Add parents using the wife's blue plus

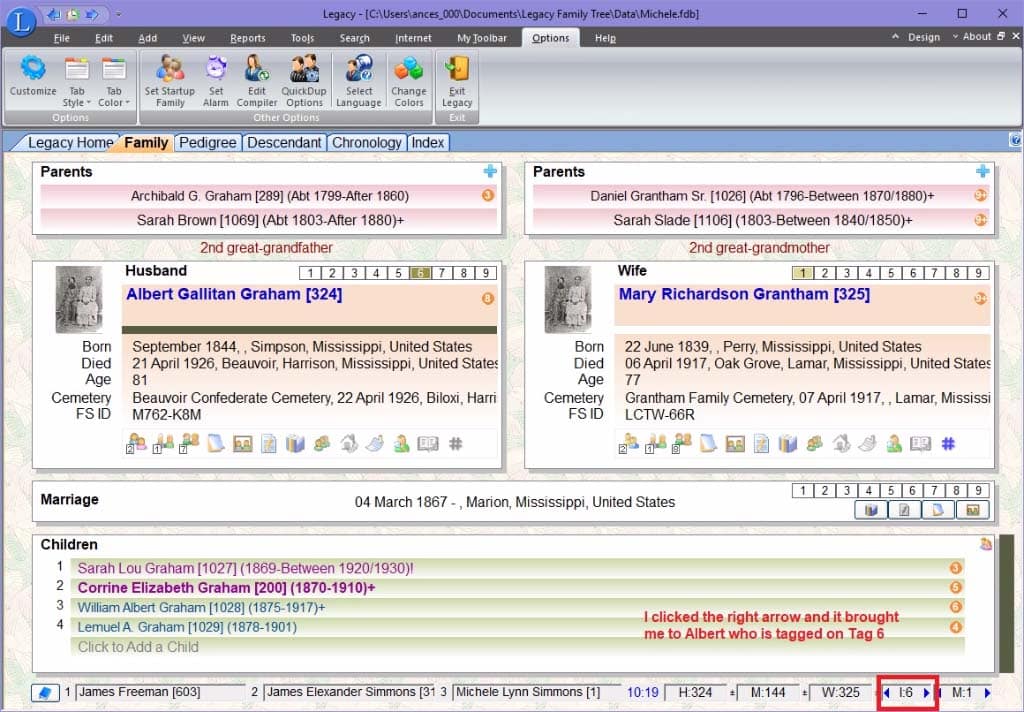[x=982, y=172]
